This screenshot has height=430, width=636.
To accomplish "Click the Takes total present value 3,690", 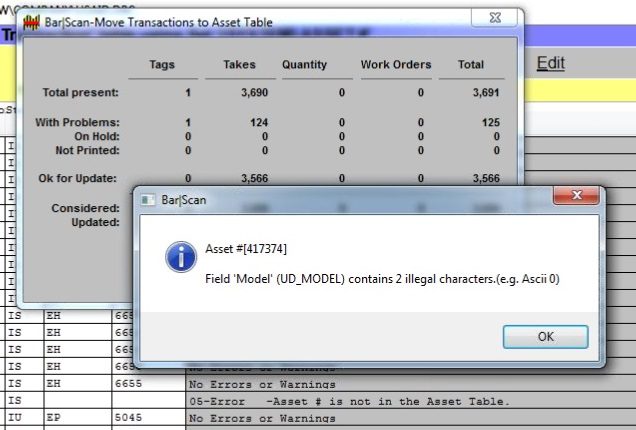I will [x=254, y=92].
